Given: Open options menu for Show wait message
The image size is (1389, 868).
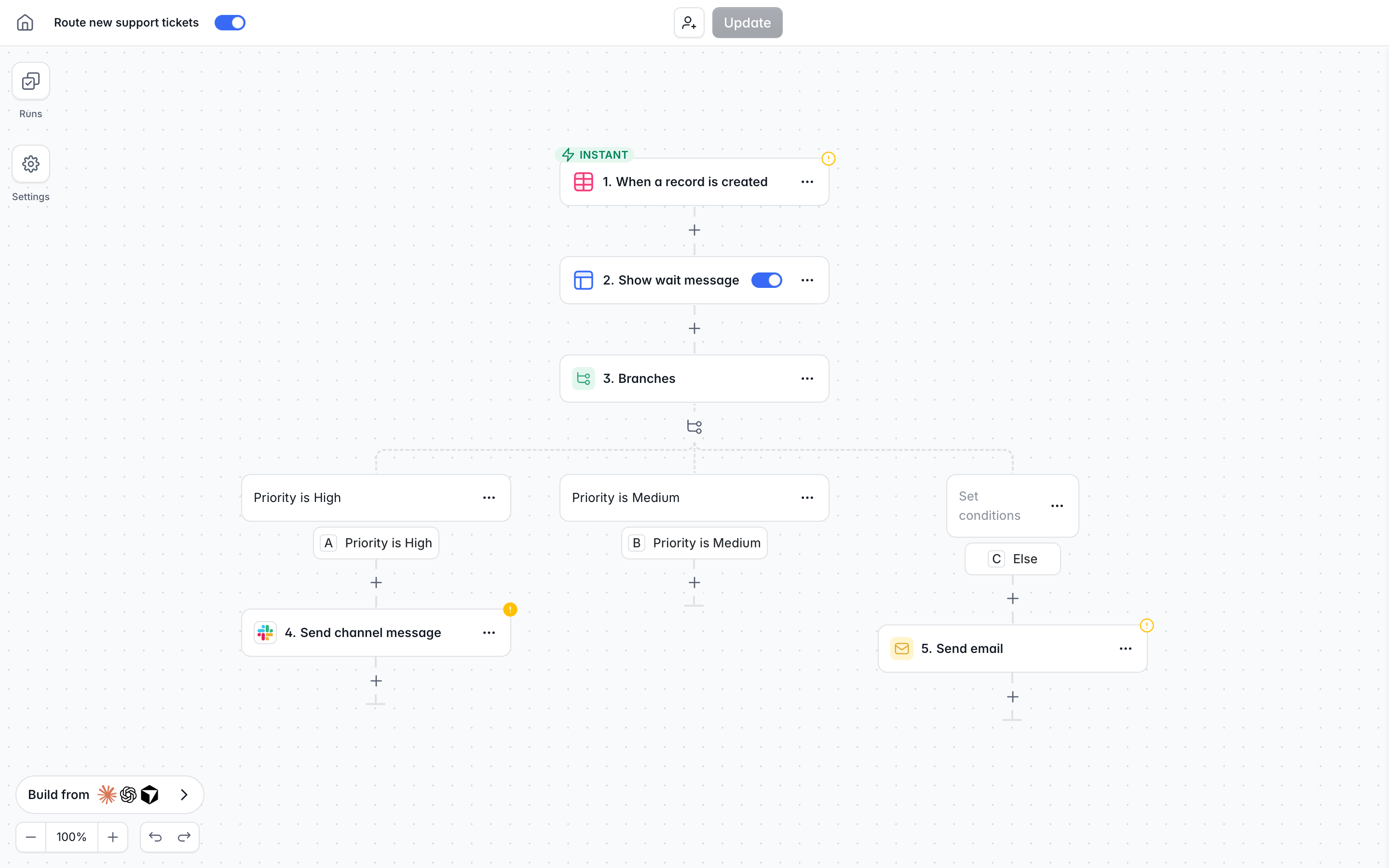Looking at the screenshot, I should coord(807,280).
